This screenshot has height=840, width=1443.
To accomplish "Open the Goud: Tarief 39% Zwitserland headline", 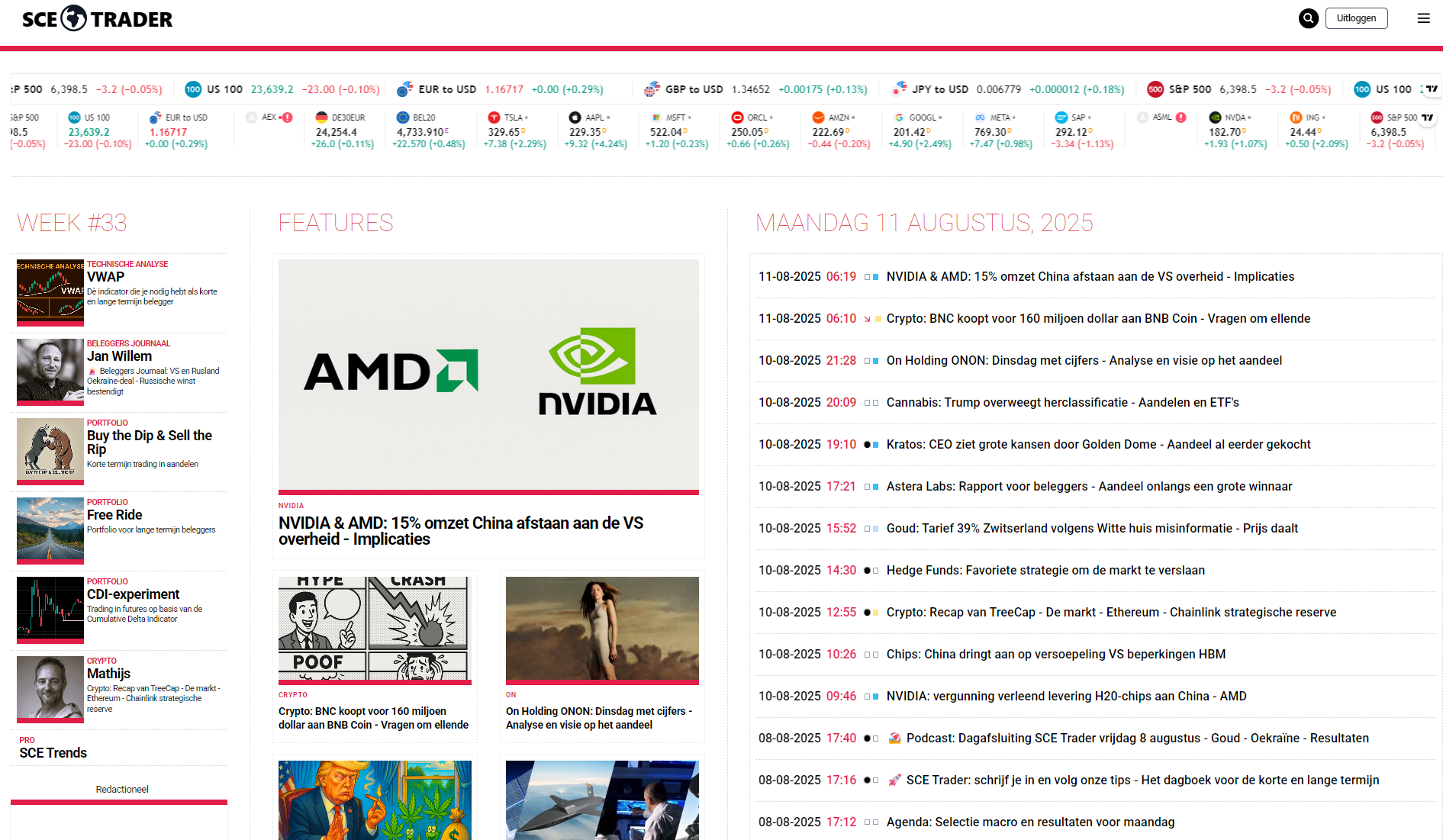I will click(1092, 529).
